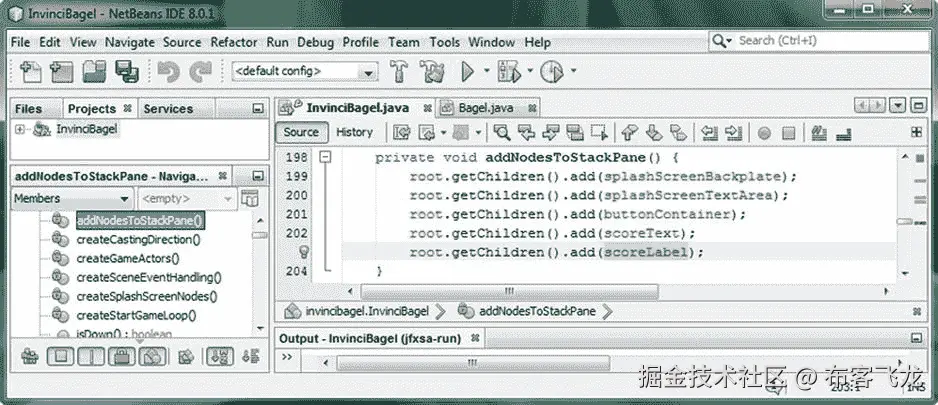Screen dimensions: 938x405
Task: Clean and Build with the hammer-broom icon
Action: pyautogui.click(x=432, y=72)
